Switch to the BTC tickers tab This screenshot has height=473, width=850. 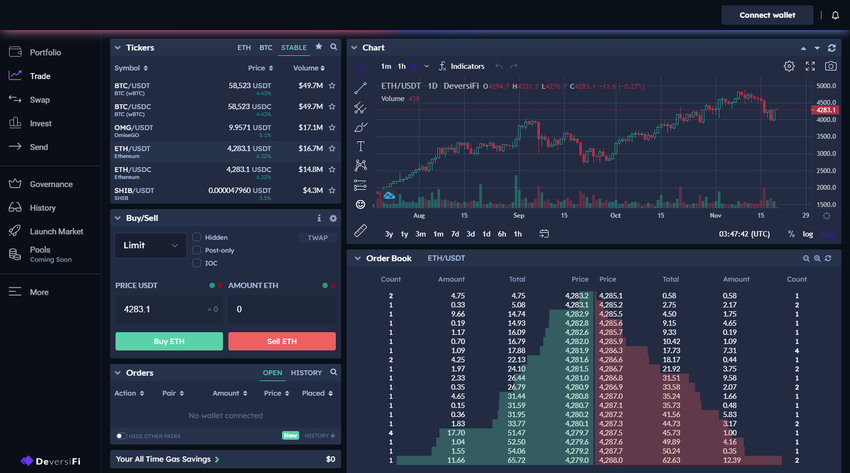[266, 48]
